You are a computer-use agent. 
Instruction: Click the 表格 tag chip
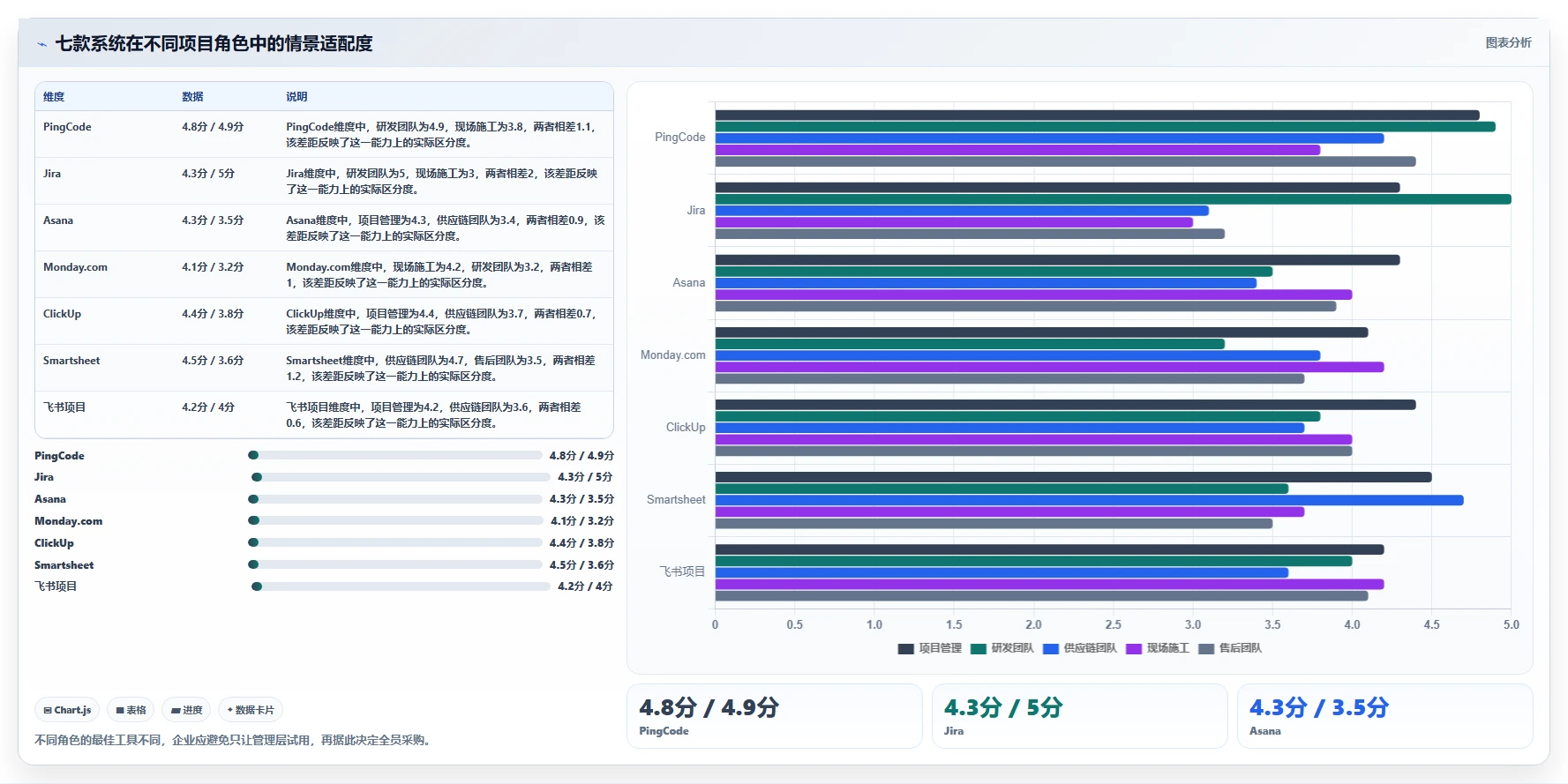point(131,710)
